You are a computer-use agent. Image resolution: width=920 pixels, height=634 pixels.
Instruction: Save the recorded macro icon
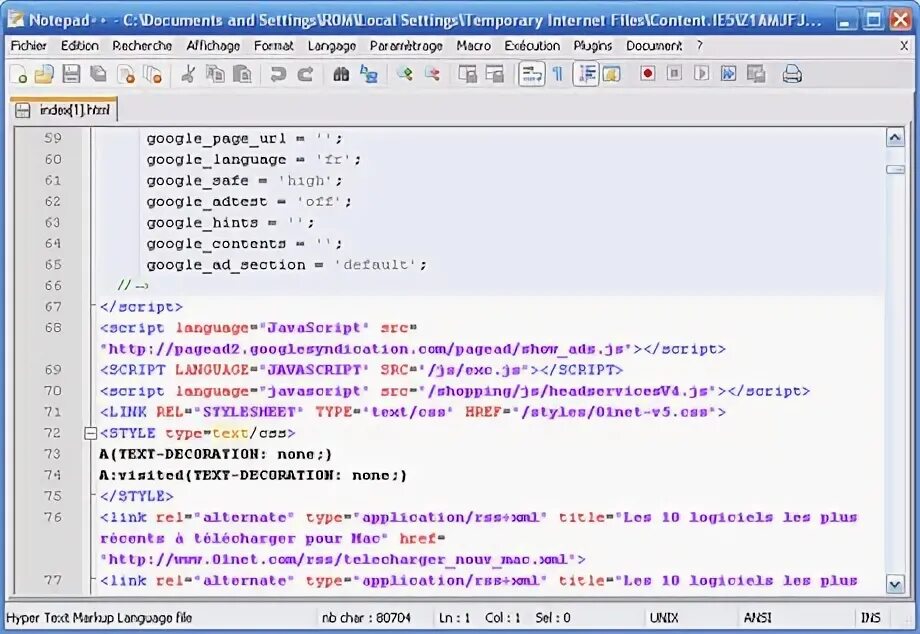756,73
